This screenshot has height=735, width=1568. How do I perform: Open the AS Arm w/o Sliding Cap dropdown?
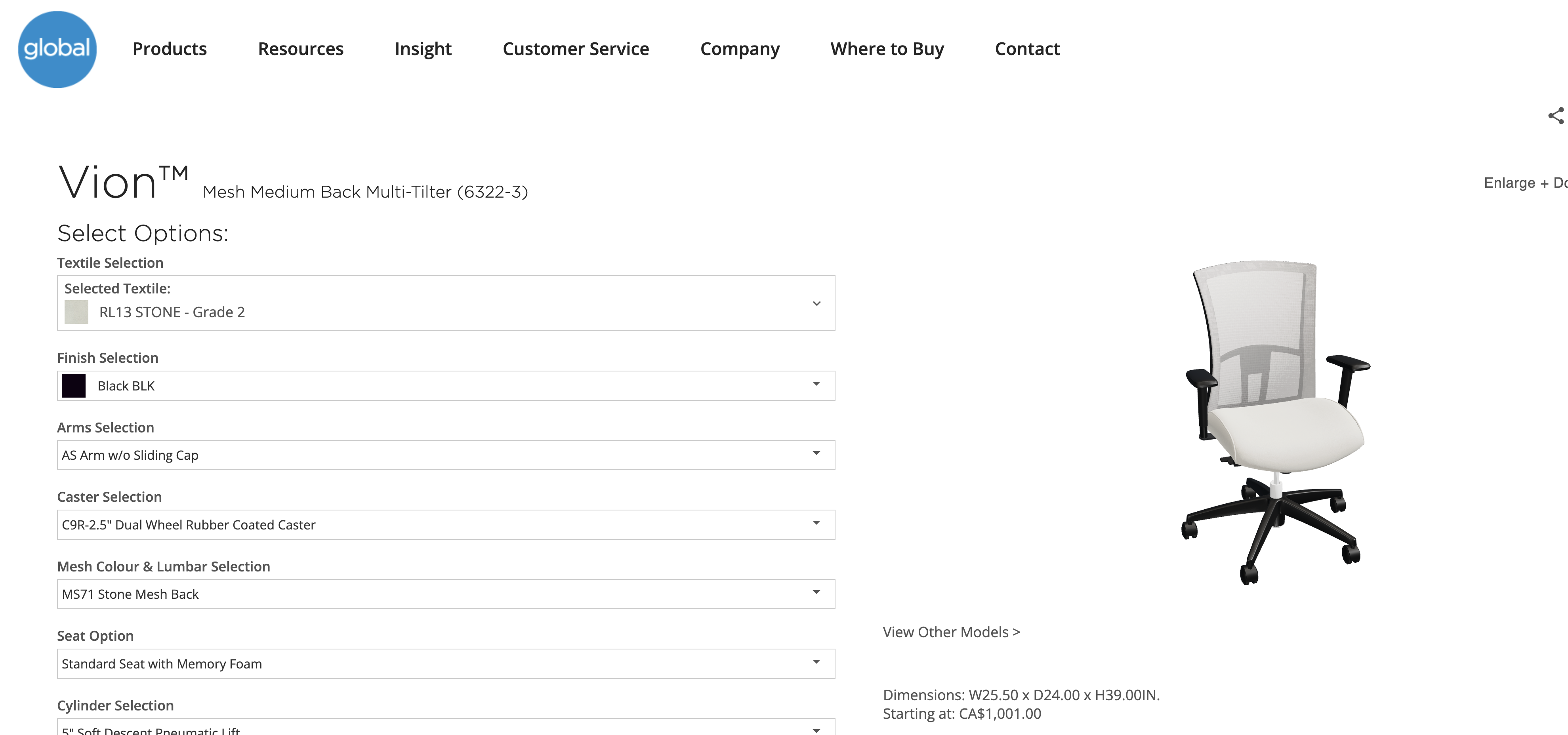point(446,455)
